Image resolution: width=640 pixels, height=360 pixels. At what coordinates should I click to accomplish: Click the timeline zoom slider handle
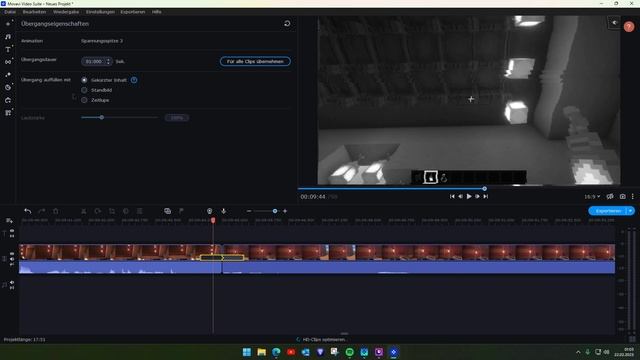pos(275,211)
